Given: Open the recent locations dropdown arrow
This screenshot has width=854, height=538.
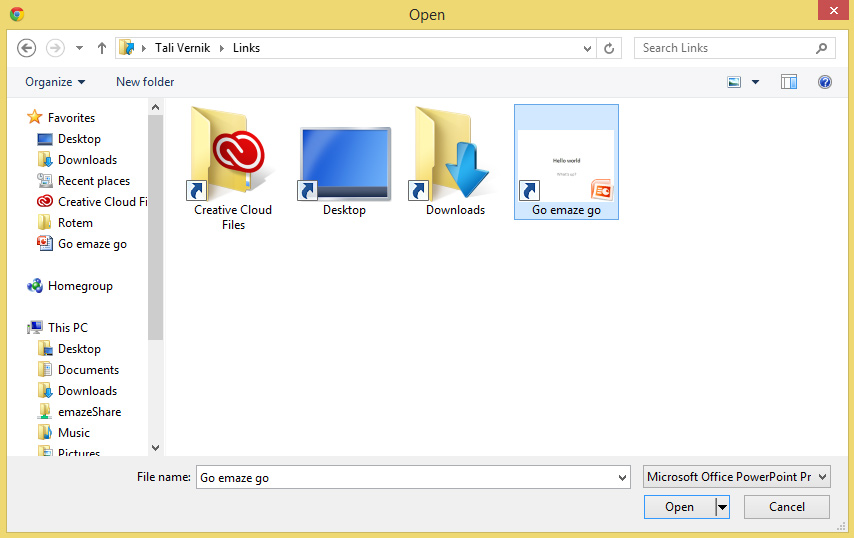Looking at the screenshot, I should (80, 48).
